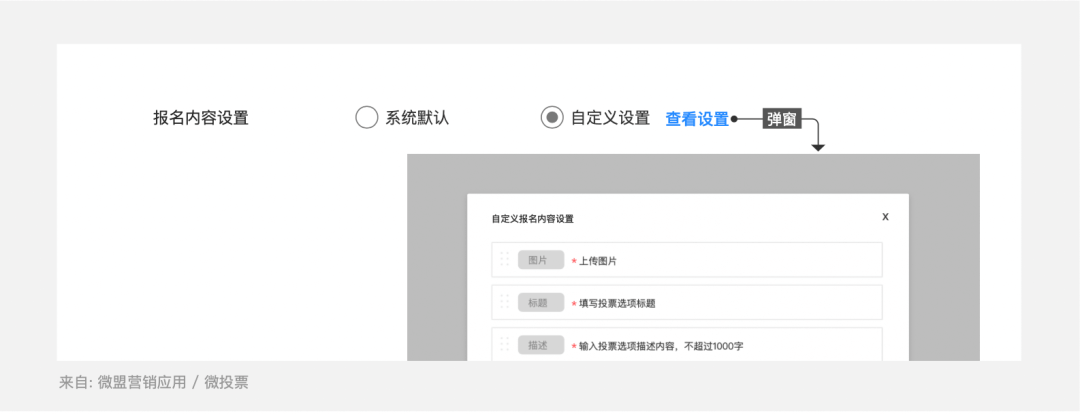Click the 自定义报名内容设置 dialog title
1080x414 pixels.
(x=532, y=219)
